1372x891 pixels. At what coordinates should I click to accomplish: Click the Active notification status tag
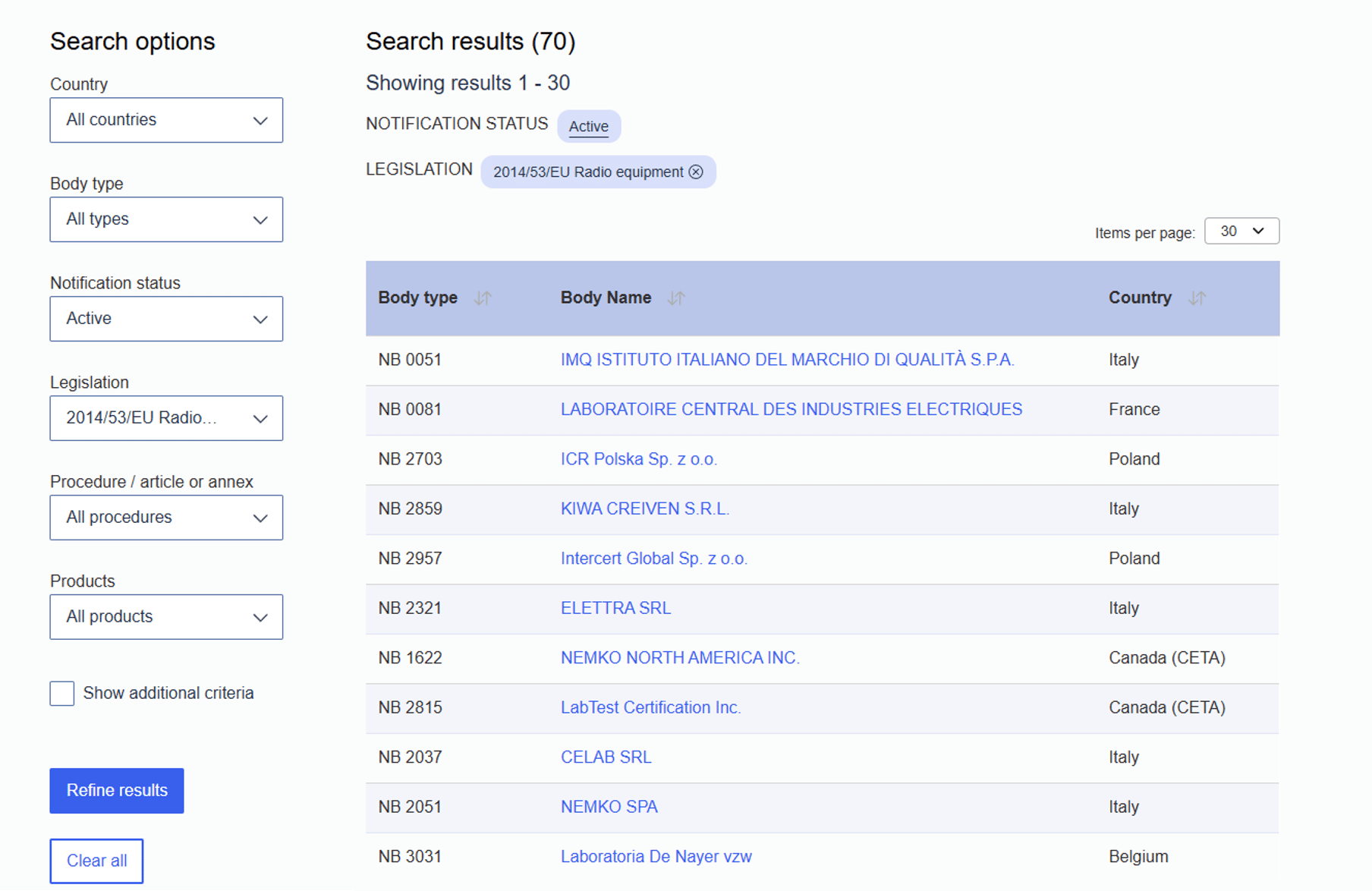588,127
